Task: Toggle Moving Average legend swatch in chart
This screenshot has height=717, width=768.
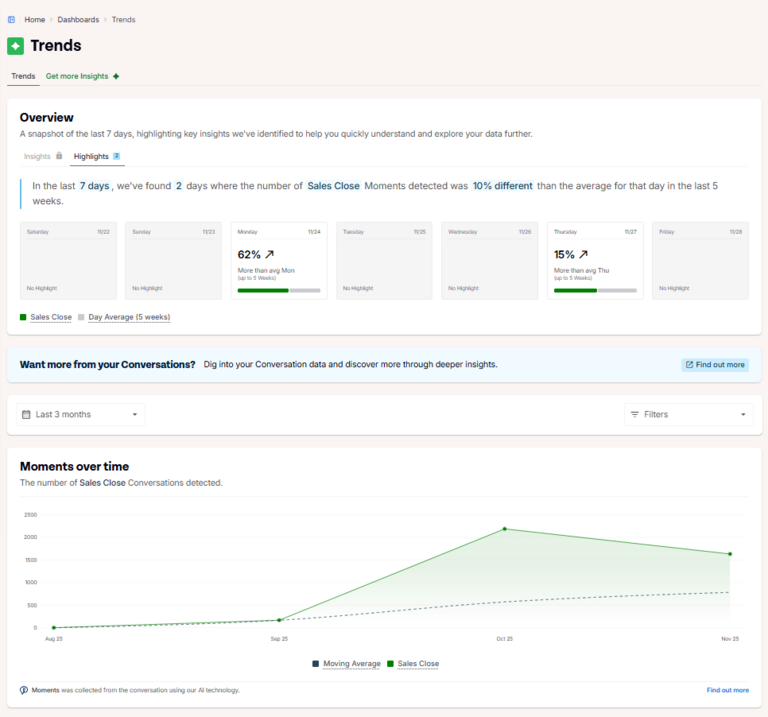Action: [x=315, y=664]
